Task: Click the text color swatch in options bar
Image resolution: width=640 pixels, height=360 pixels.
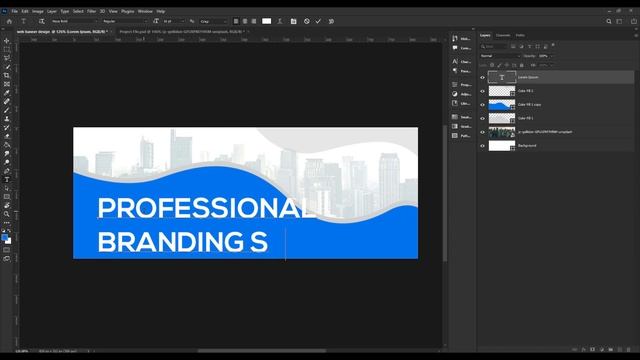Action: click(267, 21)
